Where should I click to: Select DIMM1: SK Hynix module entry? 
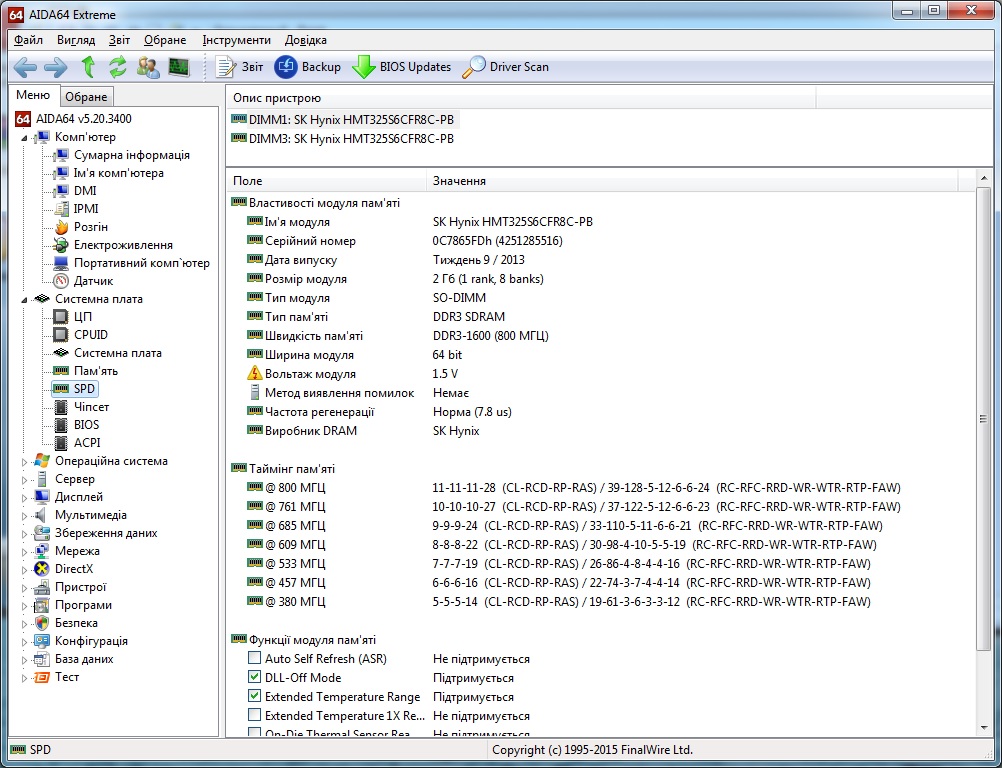click(343, 119)
